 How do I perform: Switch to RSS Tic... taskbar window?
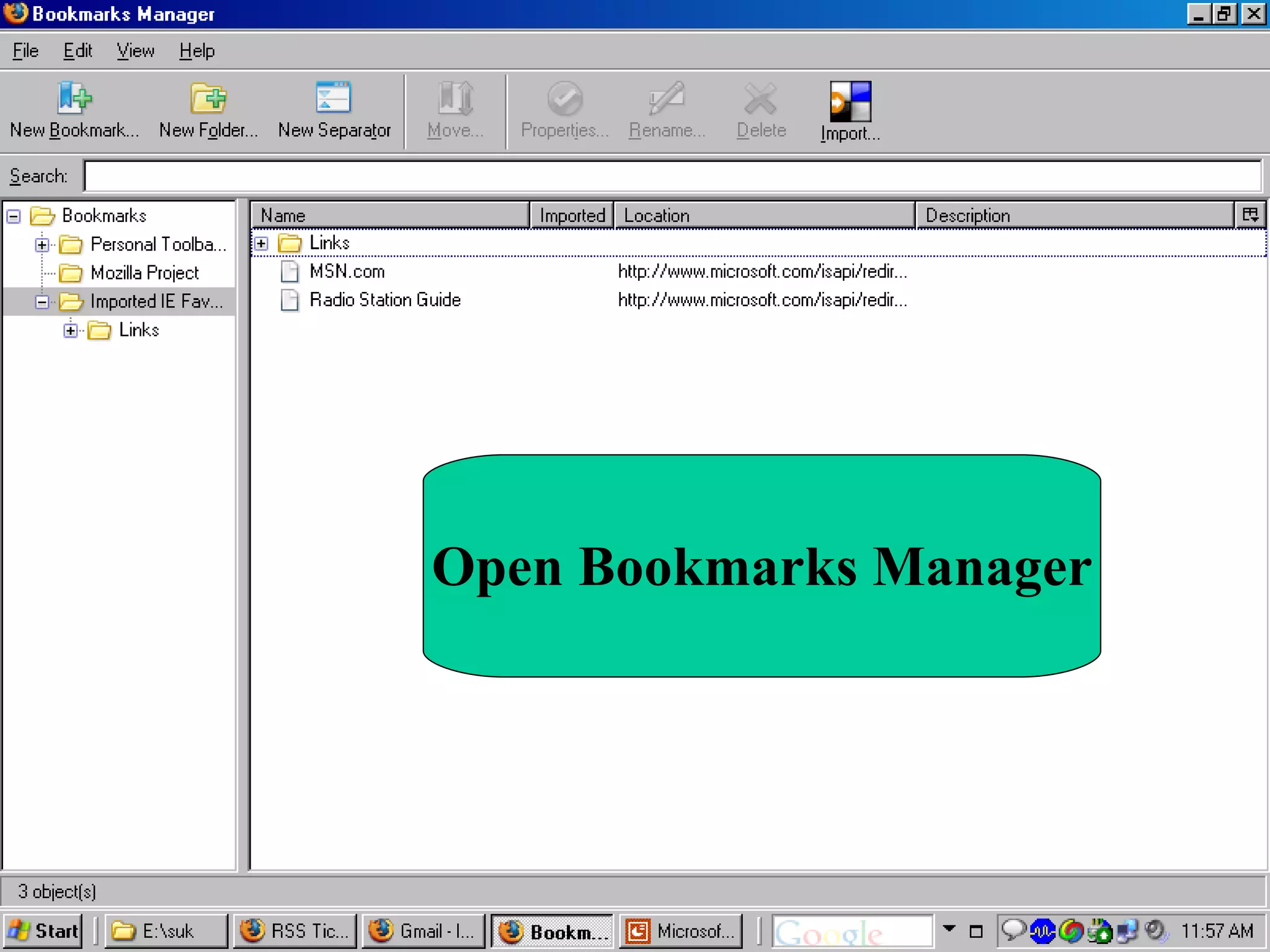pos(295,931)
